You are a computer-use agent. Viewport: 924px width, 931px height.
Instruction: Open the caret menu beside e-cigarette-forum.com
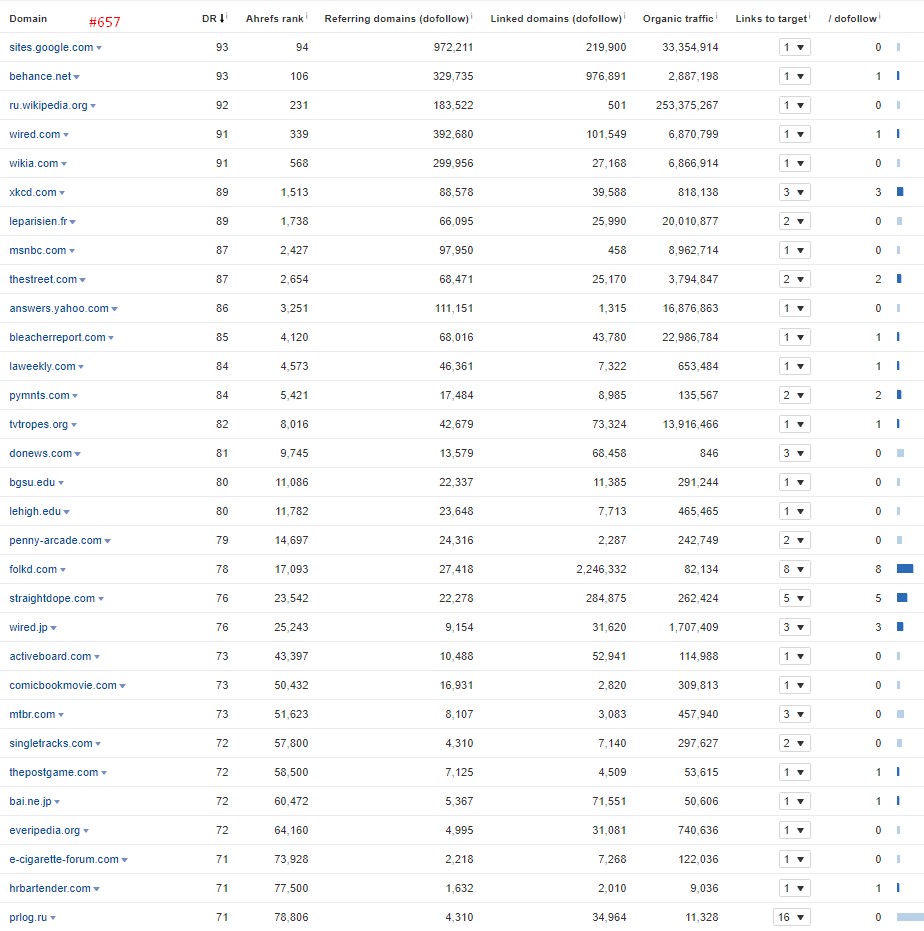pyautogui.click(x=125, y=860)
